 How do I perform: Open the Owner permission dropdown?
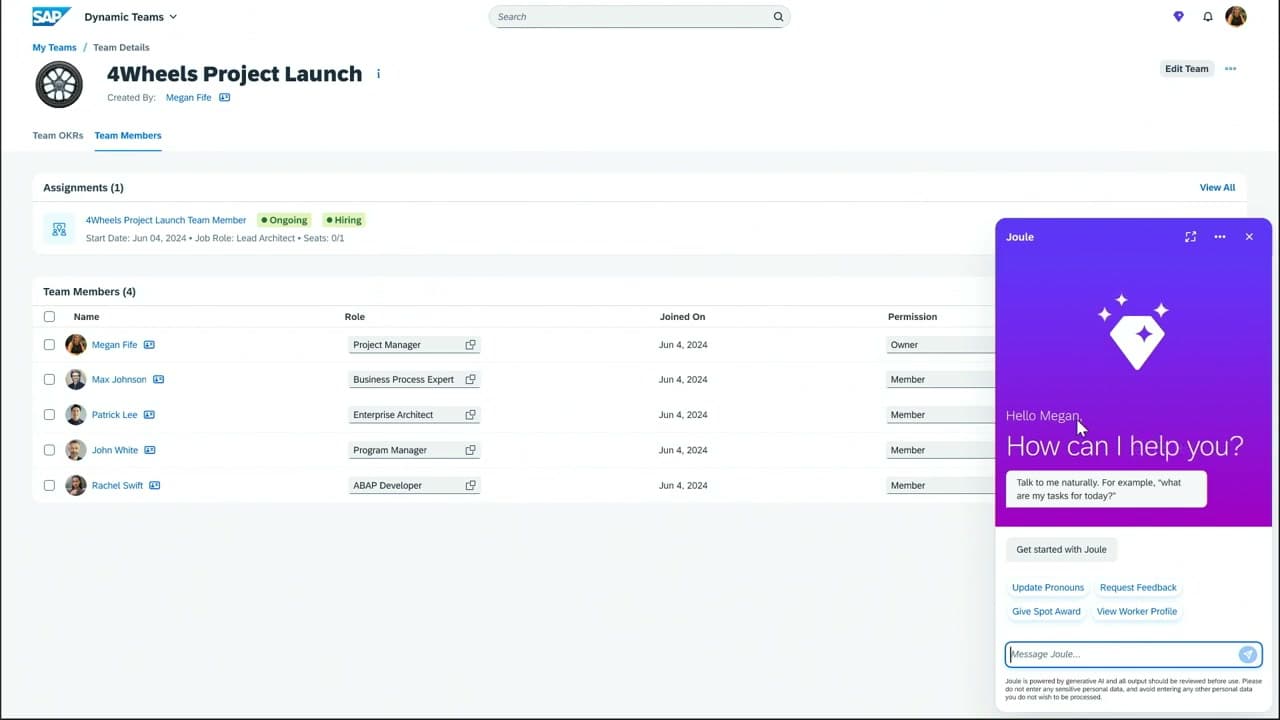tap(941, 345)
